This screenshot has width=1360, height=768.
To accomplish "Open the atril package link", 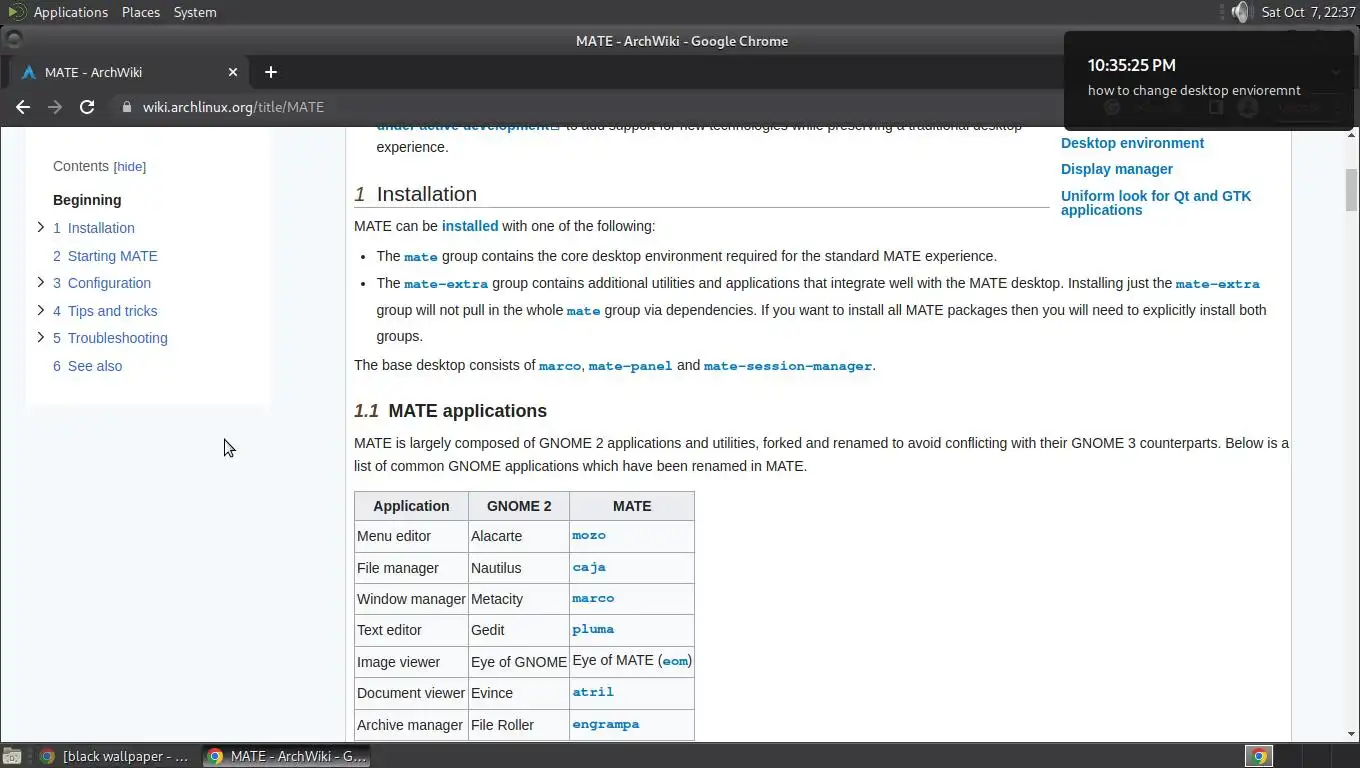I will 593,692.
